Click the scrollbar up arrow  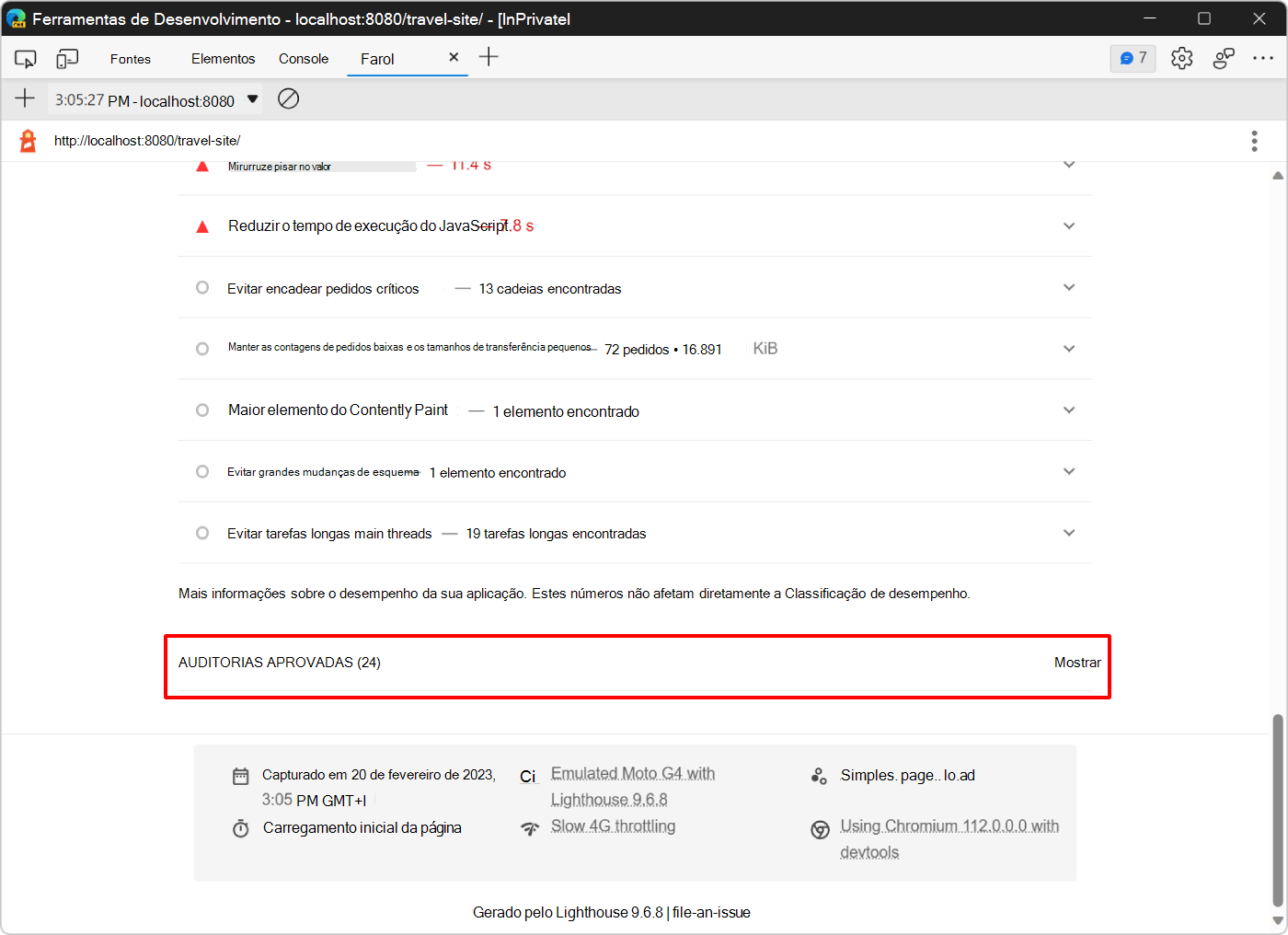click(1278, 175)
